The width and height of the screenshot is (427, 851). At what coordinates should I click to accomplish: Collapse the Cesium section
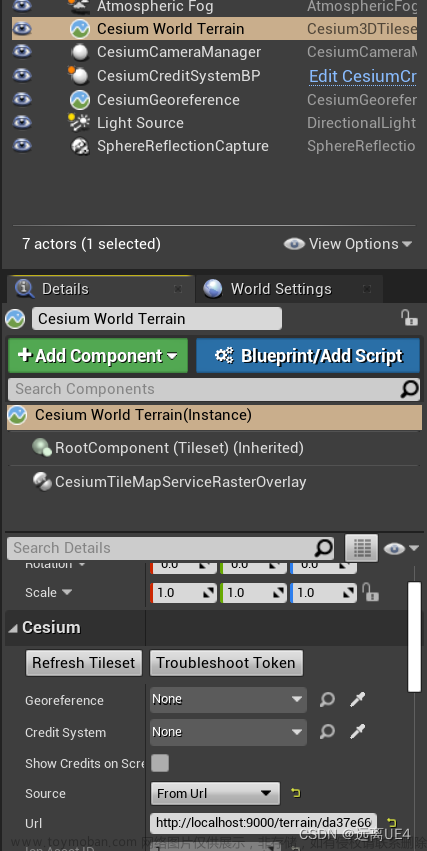(x=13, y=628)
